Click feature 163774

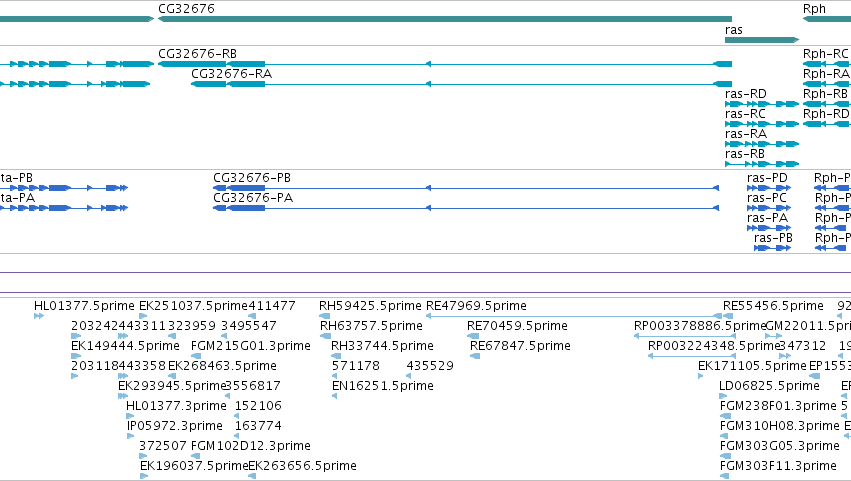pyautogui.click(x=258, y=426)
